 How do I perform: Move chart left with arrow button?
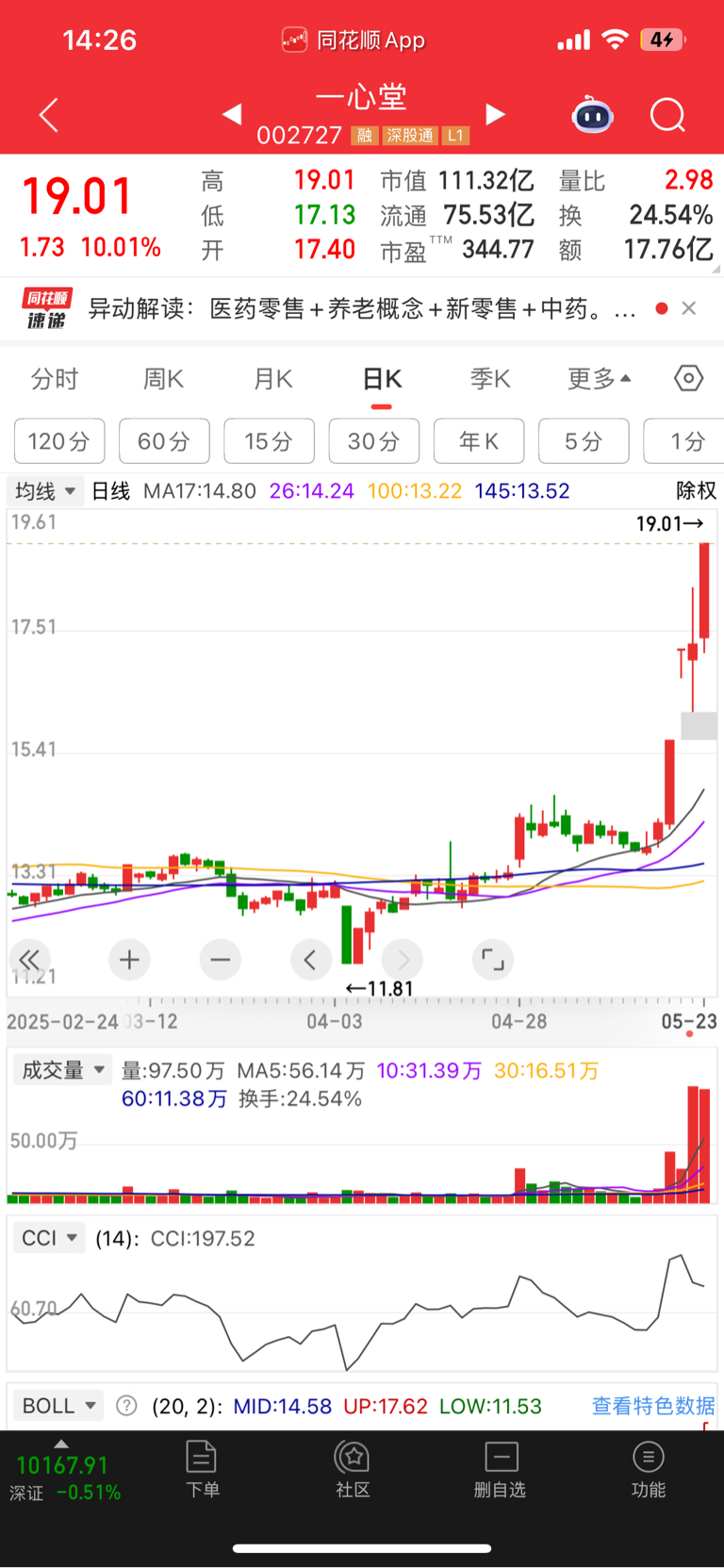(x=310, y=960)
